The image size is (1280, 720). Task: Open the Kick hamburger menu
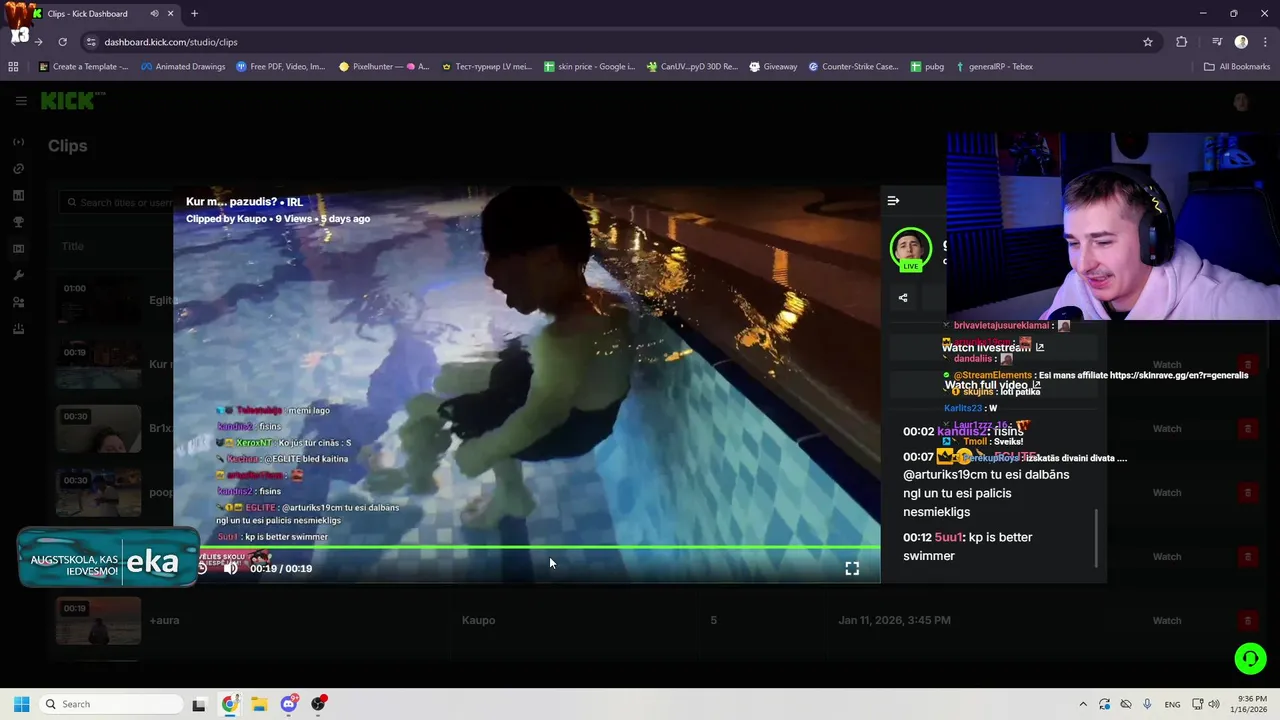21,101
